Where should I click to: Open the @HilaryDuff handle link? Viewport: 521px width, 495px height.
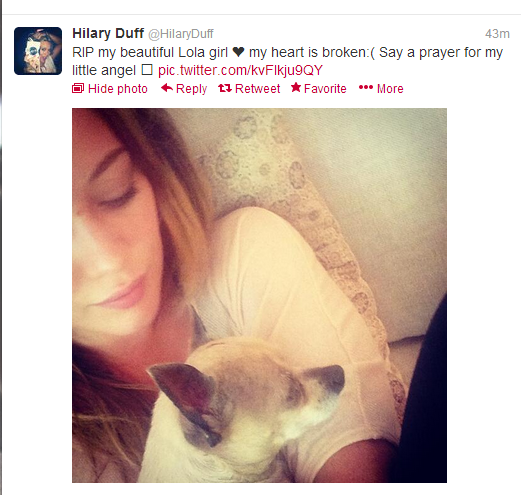(x=181, y=34)
